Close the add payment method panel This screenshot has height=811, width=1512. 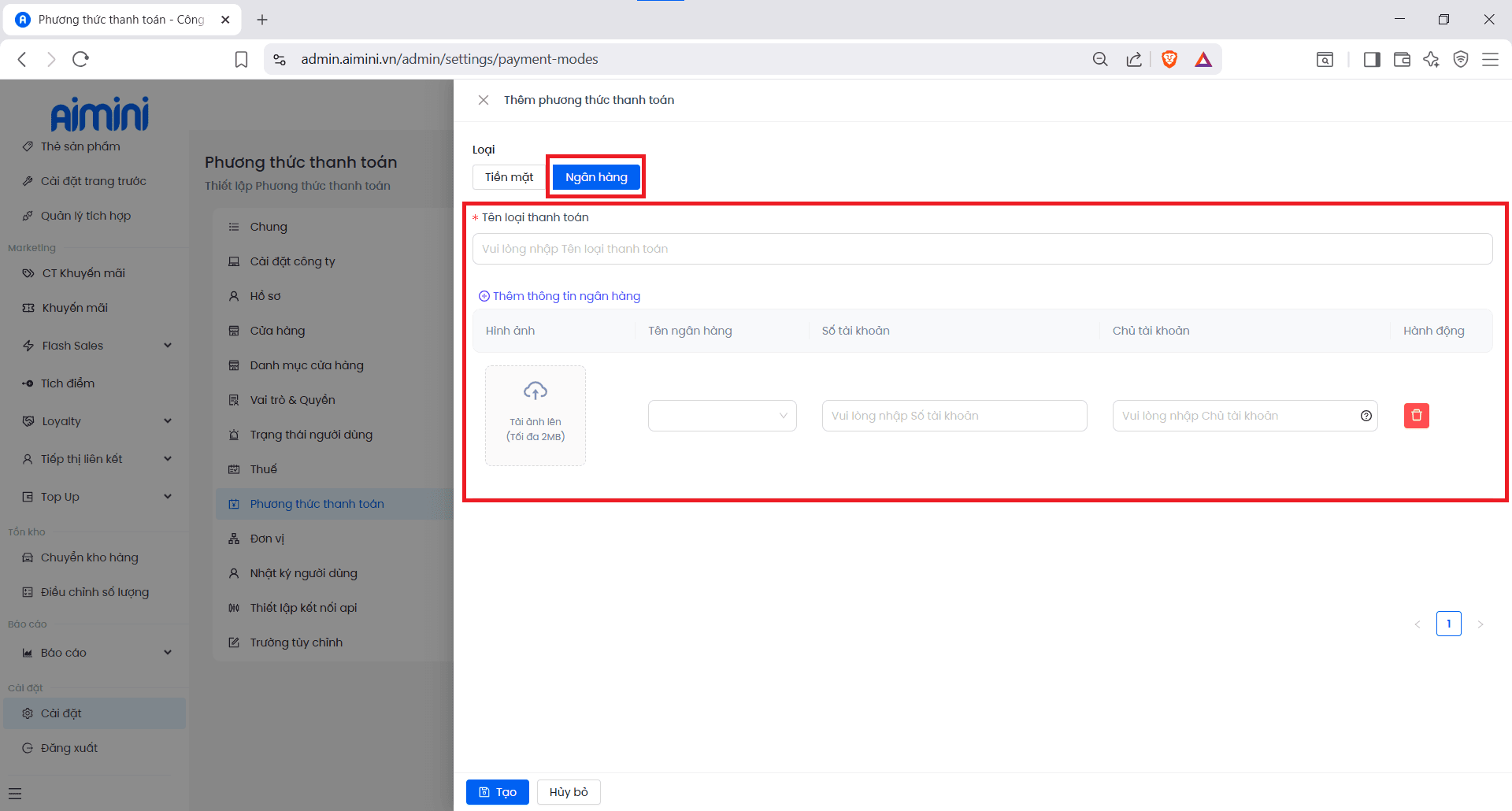(484, 100)
